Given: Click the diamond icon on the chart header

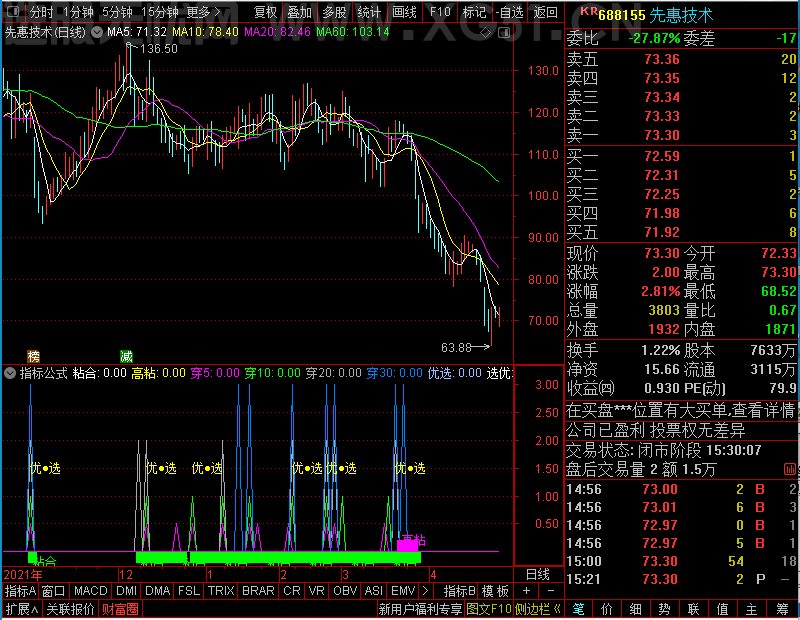Looking at the screenshot, I should tap(486, 33).
